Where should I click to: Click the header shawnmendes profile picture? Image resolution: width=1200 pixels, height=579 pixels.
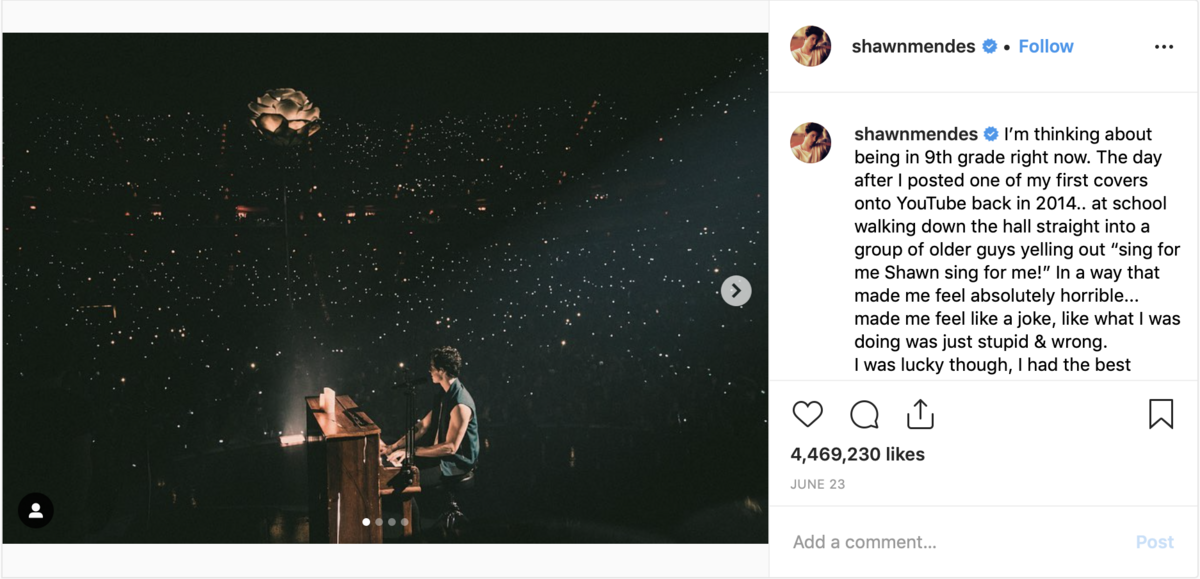point(811,47)
